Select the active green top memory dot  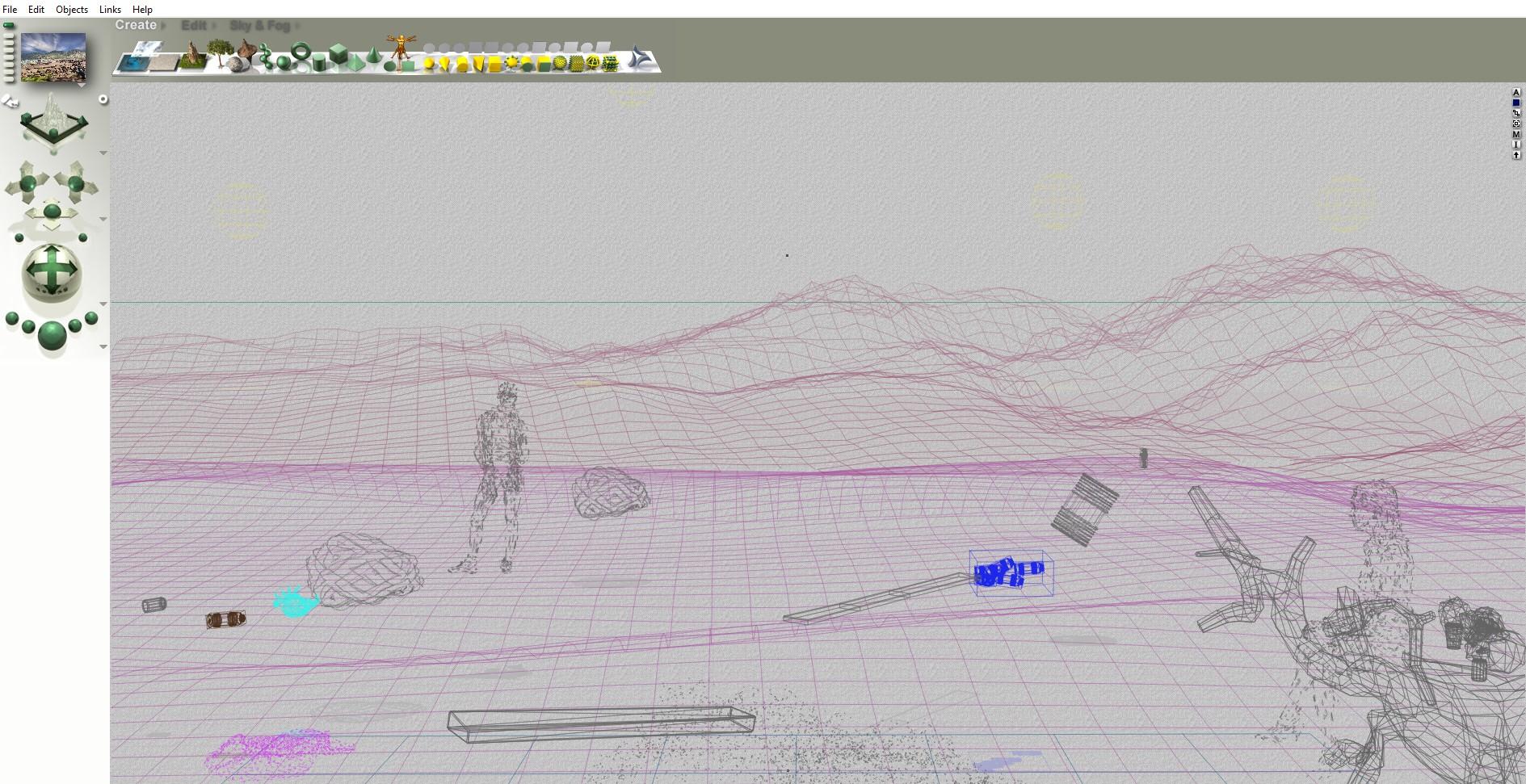pyautogui.click(x=9, y=26)
